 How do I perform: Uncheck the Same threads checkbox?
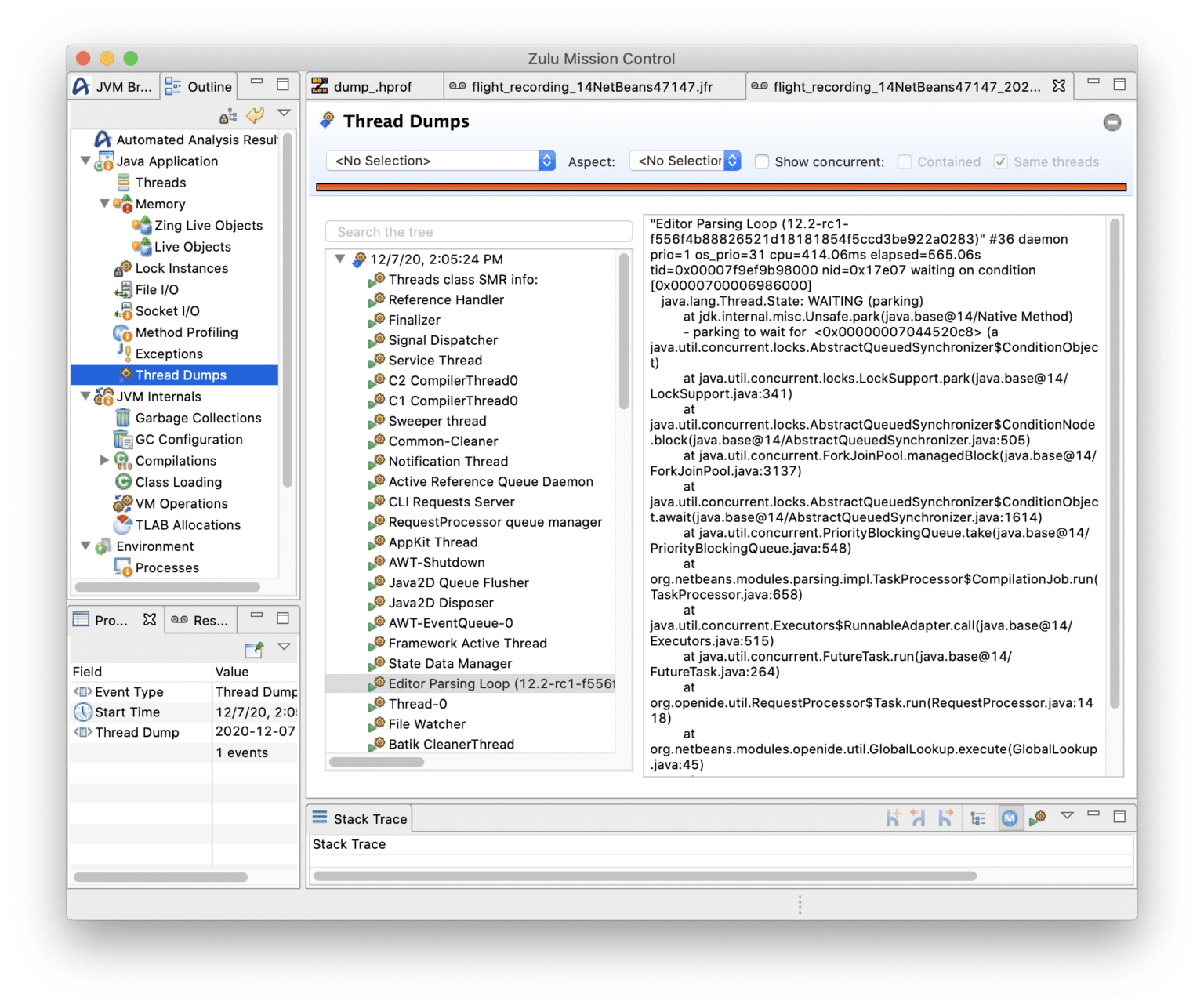1000,161
